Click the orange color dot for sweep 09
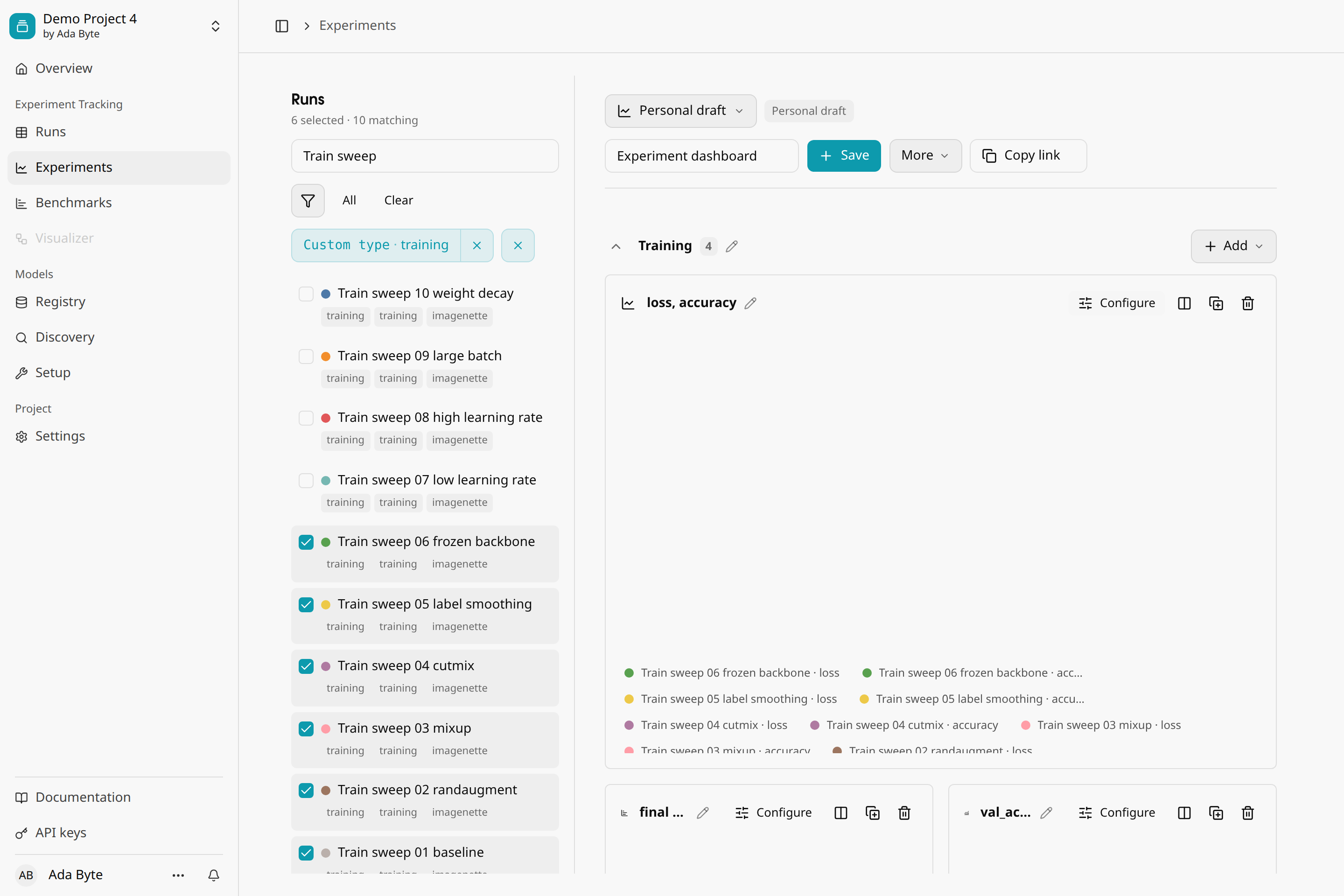The width and height of the screenshot is (1344, 896). coord(326,356)
